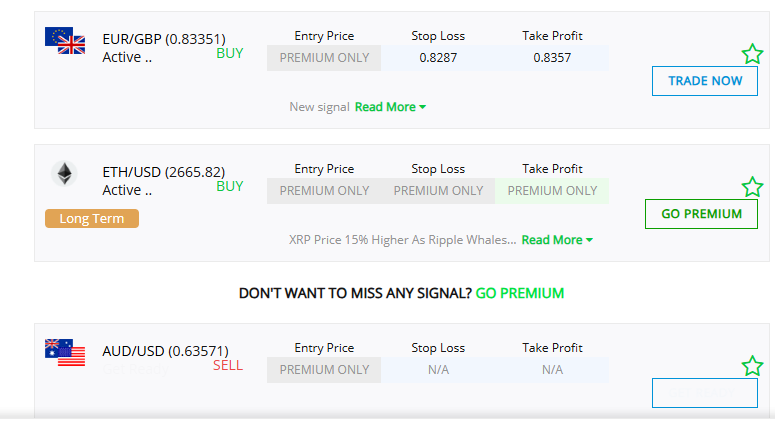Click TRADE NOW for EUR/GBP
This screenshot has width=775, height=422.
[705, 81]
